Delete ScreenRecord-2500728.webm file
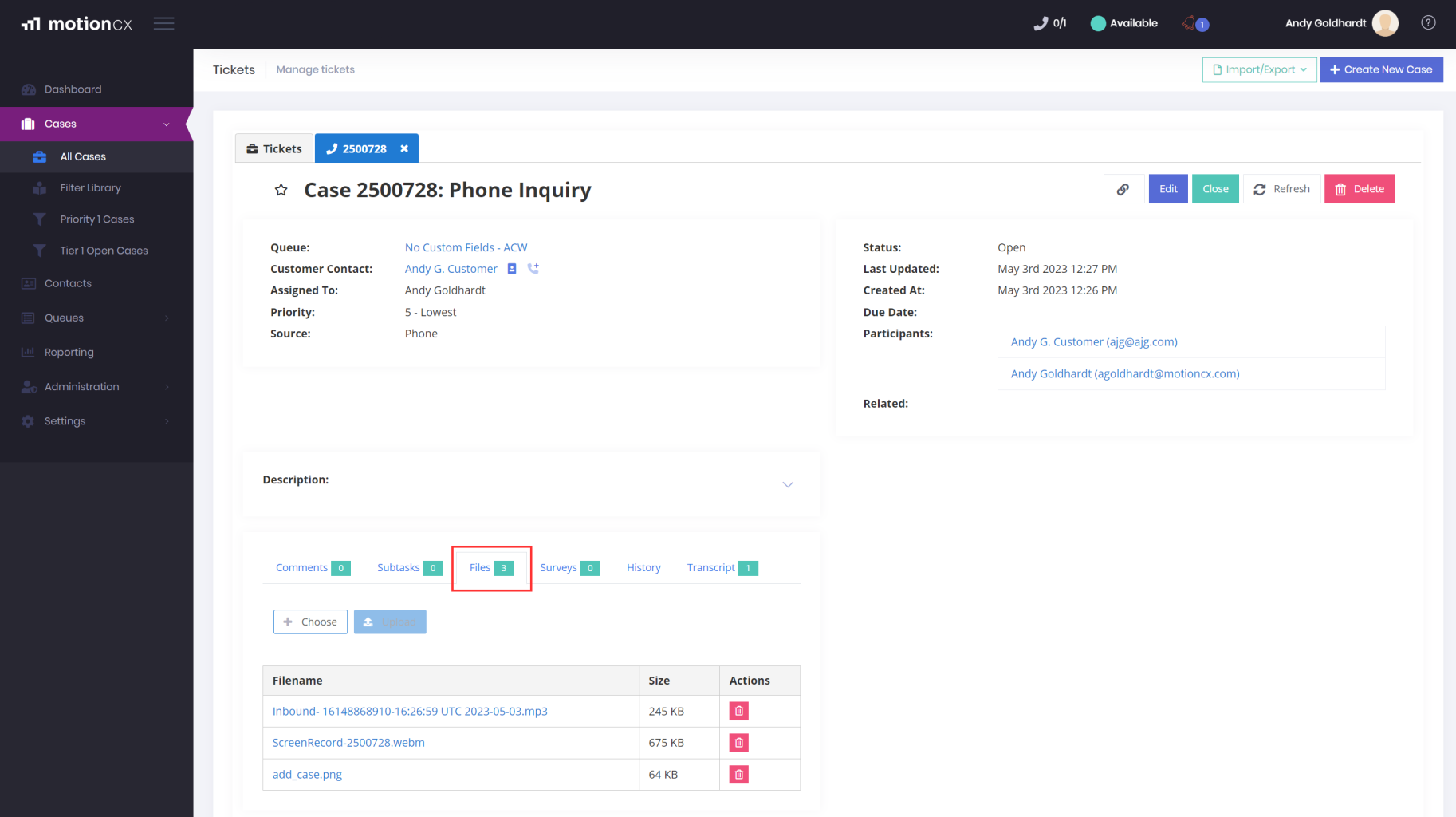 [x=739, y=743]
